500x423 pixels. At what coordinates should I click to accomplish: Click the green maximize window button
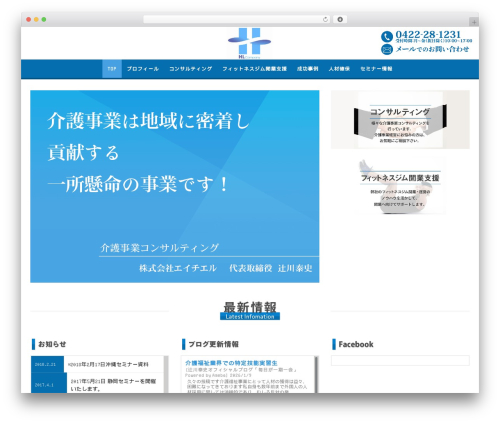click(44, 20)
